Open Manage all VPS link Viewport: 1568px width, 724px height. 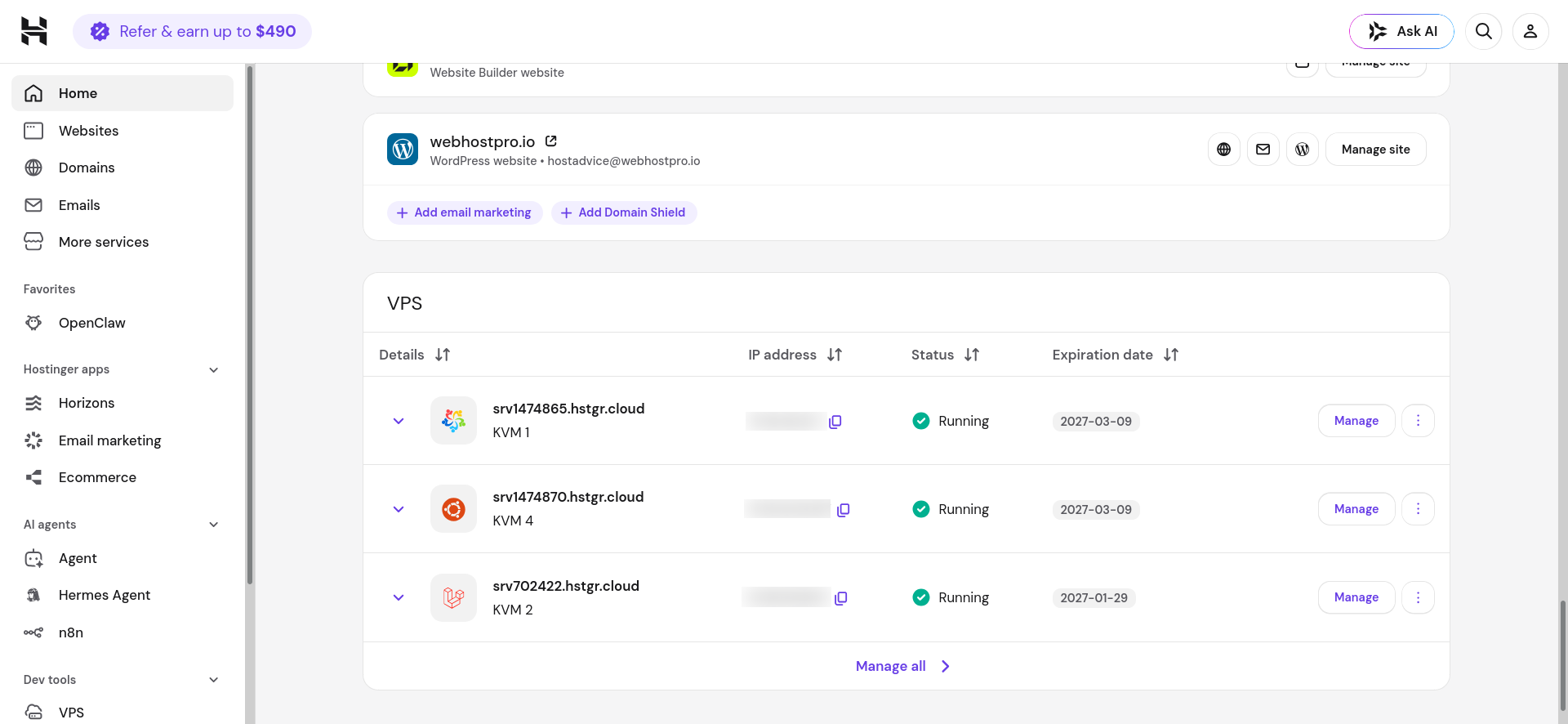(x=903, y=666)
